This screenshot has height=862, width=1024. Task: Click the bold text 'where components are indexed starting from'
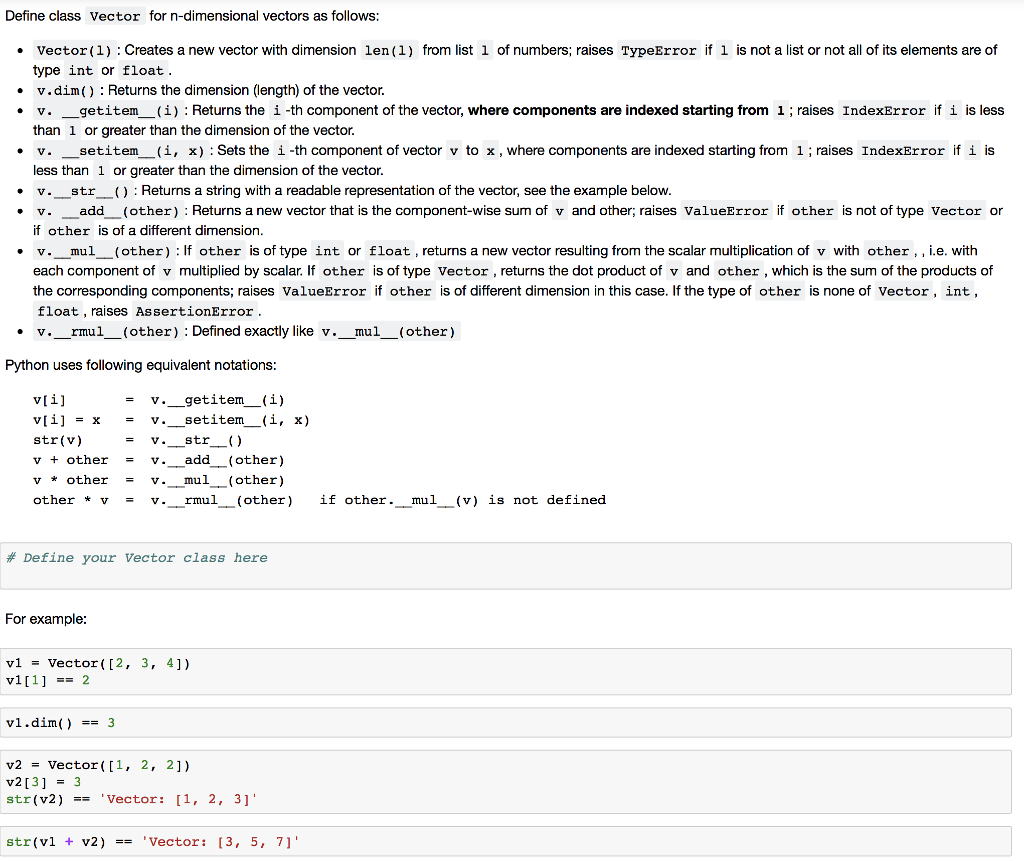click(x=618, y=110)
